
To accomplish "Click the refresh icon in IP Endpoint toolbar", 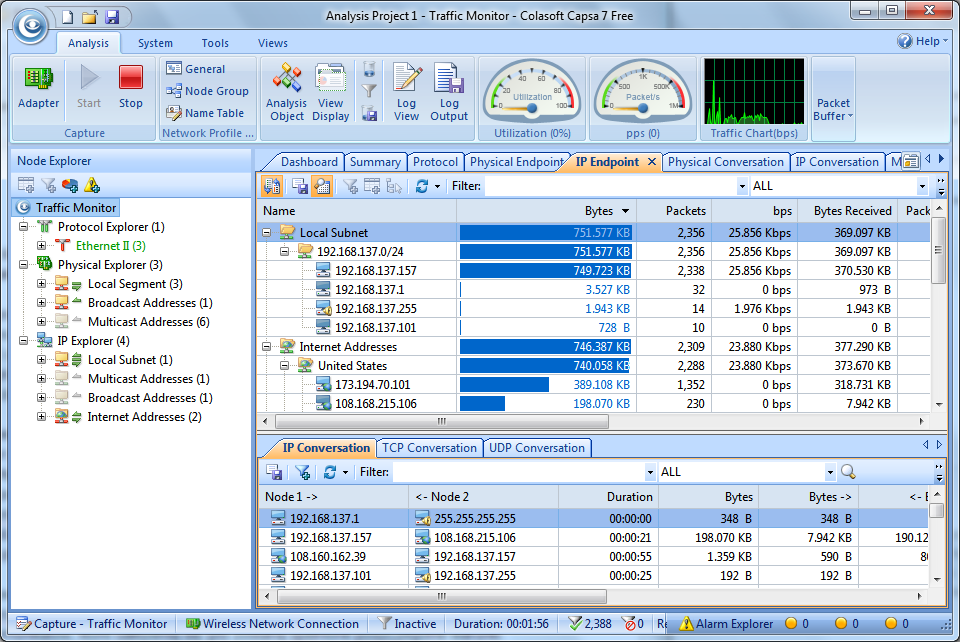I will pos(422,186).
